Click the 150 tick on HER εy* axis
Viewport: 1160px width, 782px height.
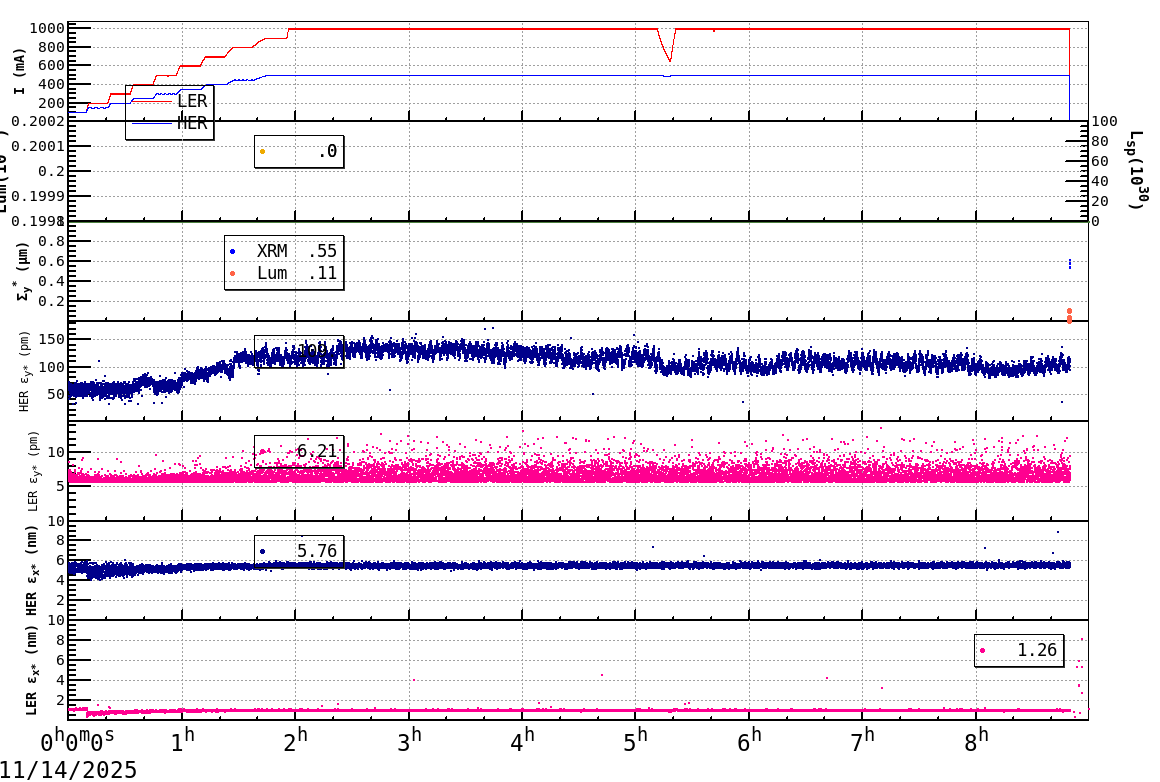(52, 340)
